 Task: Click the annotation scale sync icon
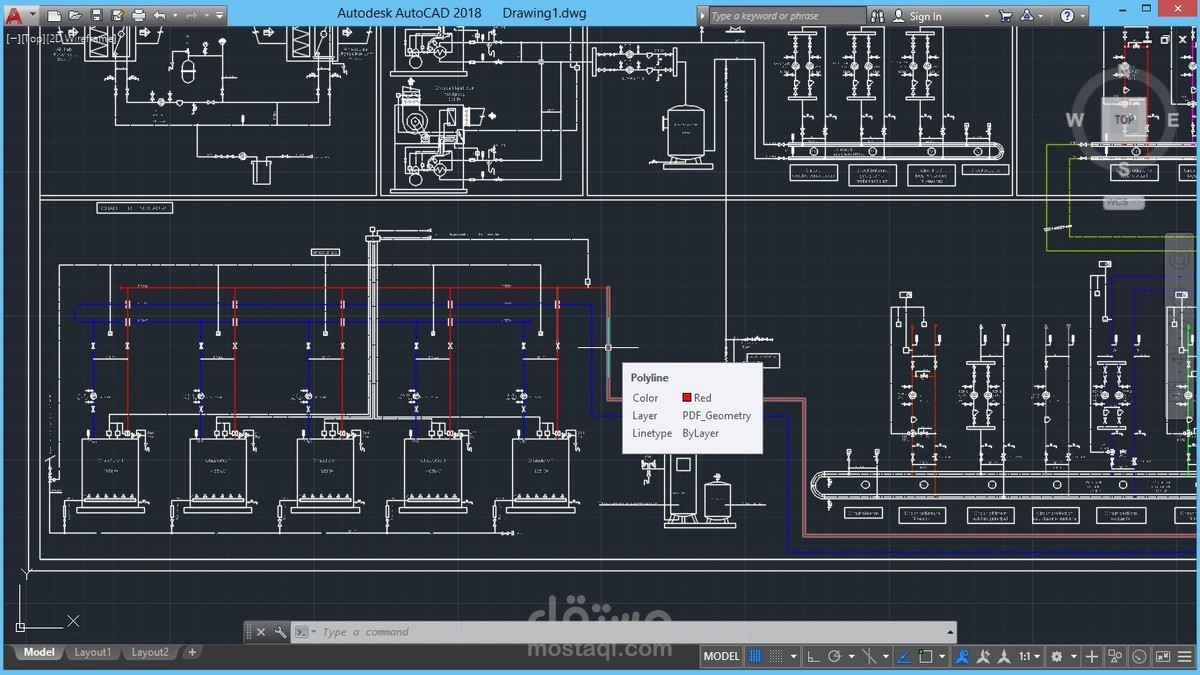[1005, 657]
